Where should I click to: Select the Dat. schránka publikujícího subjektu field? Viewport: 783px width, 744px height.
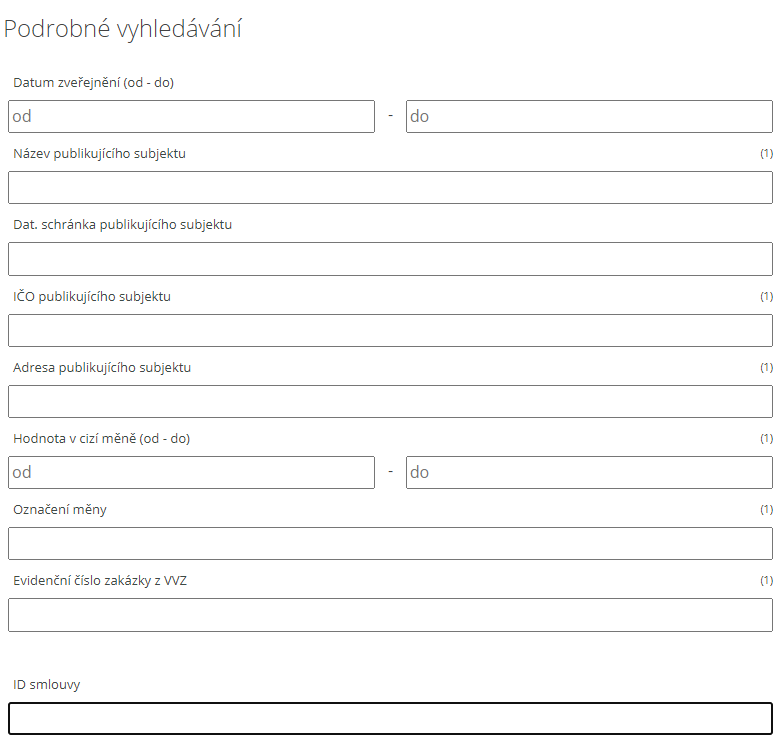[390, 259]
